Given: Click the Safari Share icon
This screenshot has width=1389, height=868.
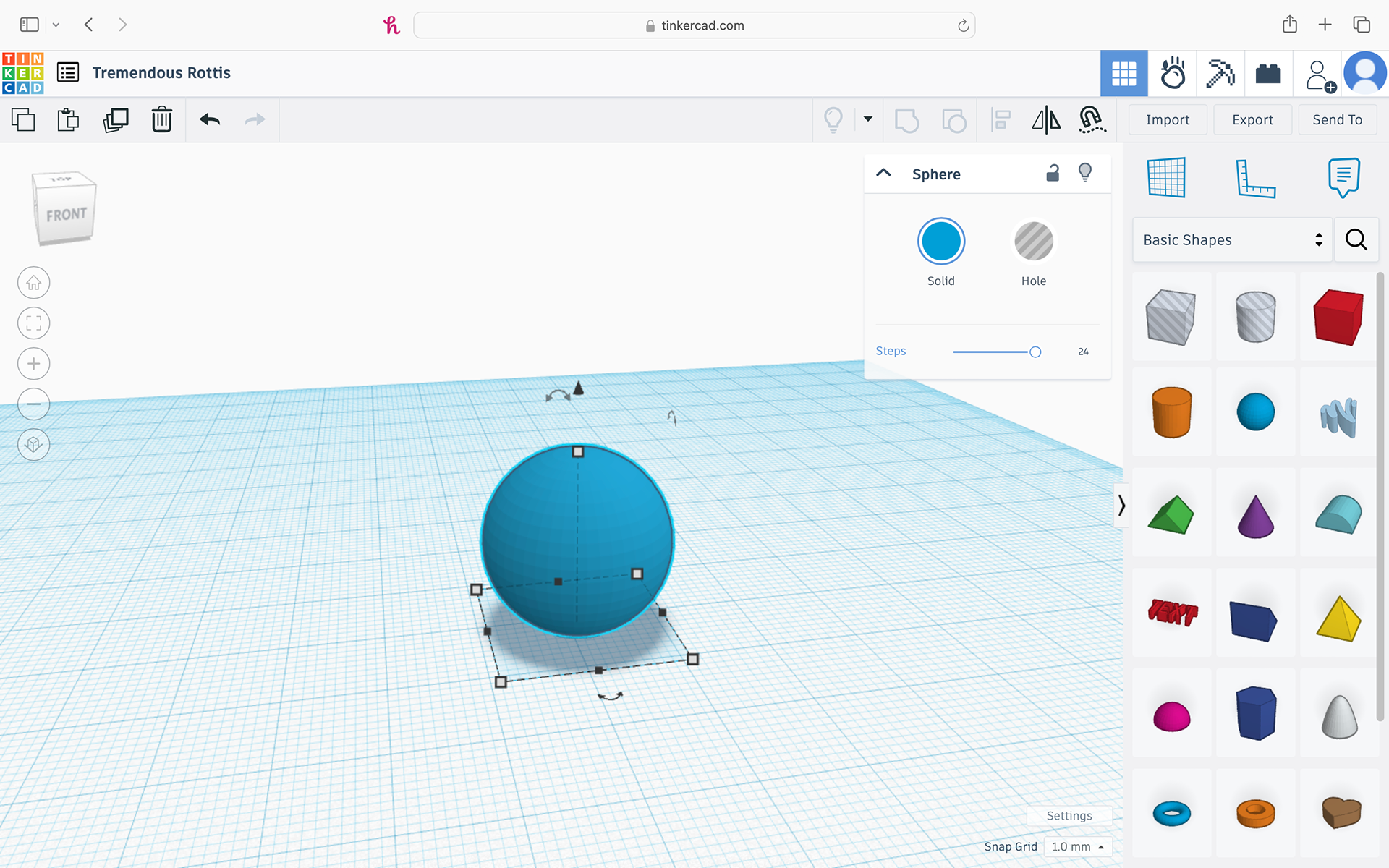Looking at the screenshot, I should click(x=1290, y=25).
